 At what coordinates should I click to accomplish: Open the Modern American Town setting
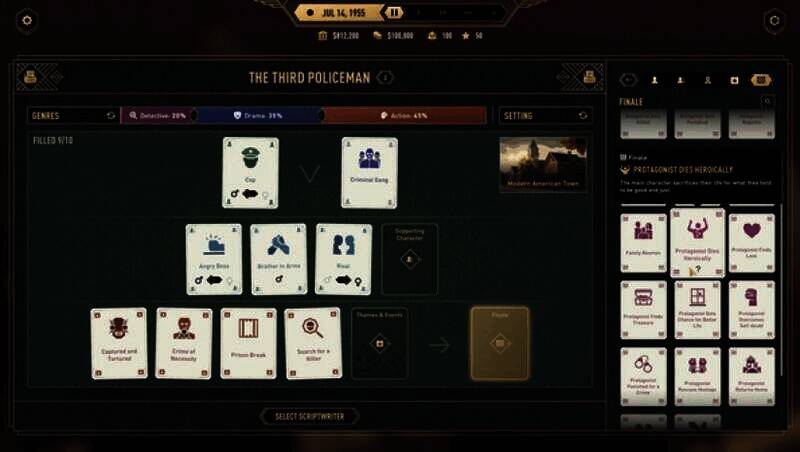543,164
